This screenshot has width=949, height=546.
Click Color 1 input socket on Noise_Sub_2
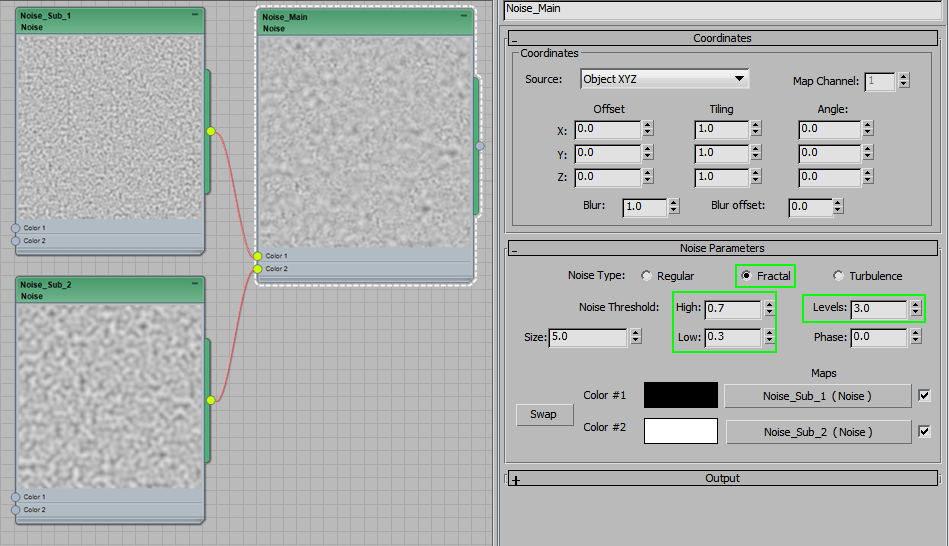pyautogui.click(x=16, y=497)
